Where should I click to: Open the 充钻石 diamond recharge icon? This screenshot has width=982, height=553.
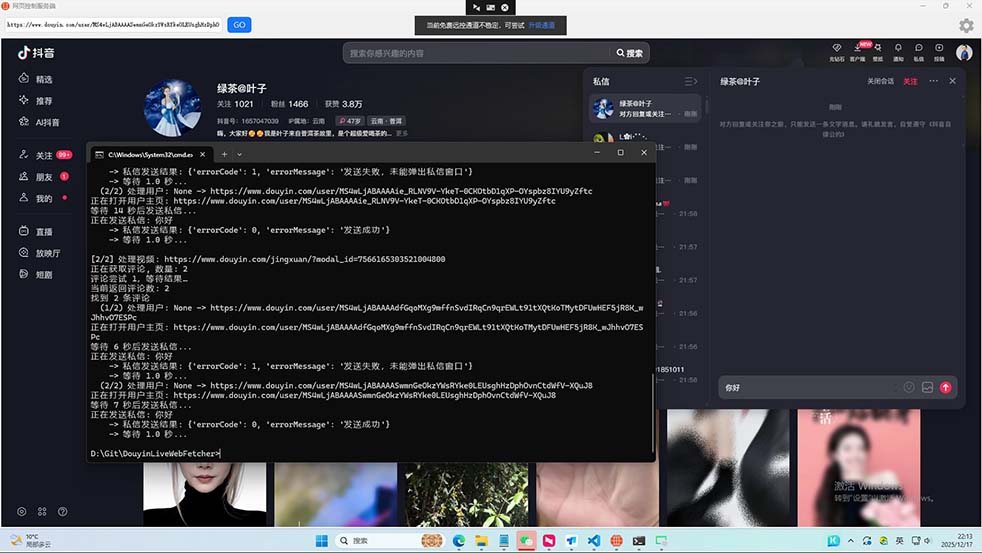[837, 49]
